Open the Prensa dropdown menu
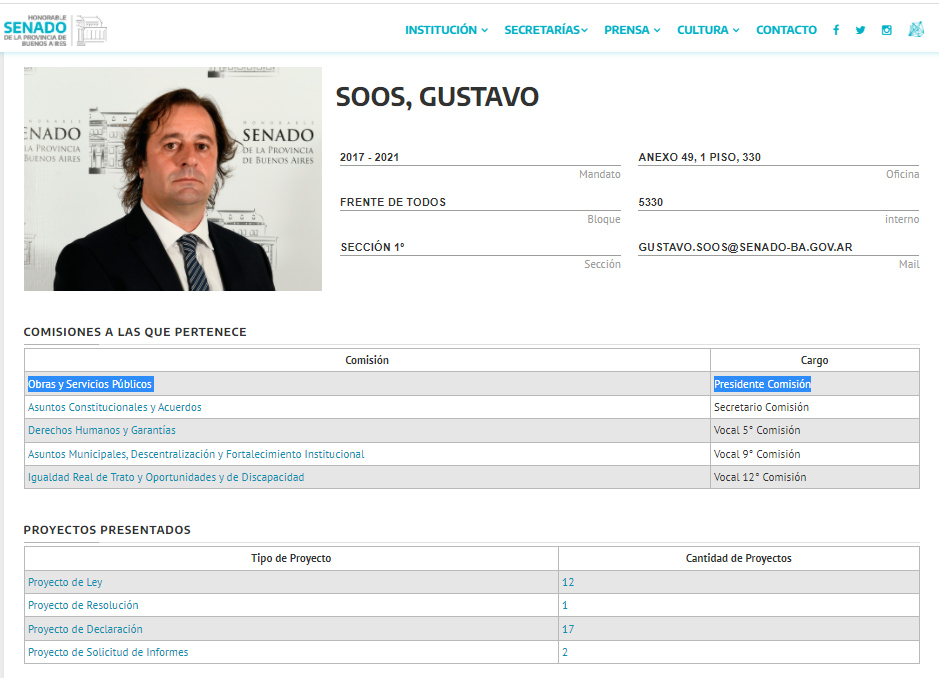 632,30
